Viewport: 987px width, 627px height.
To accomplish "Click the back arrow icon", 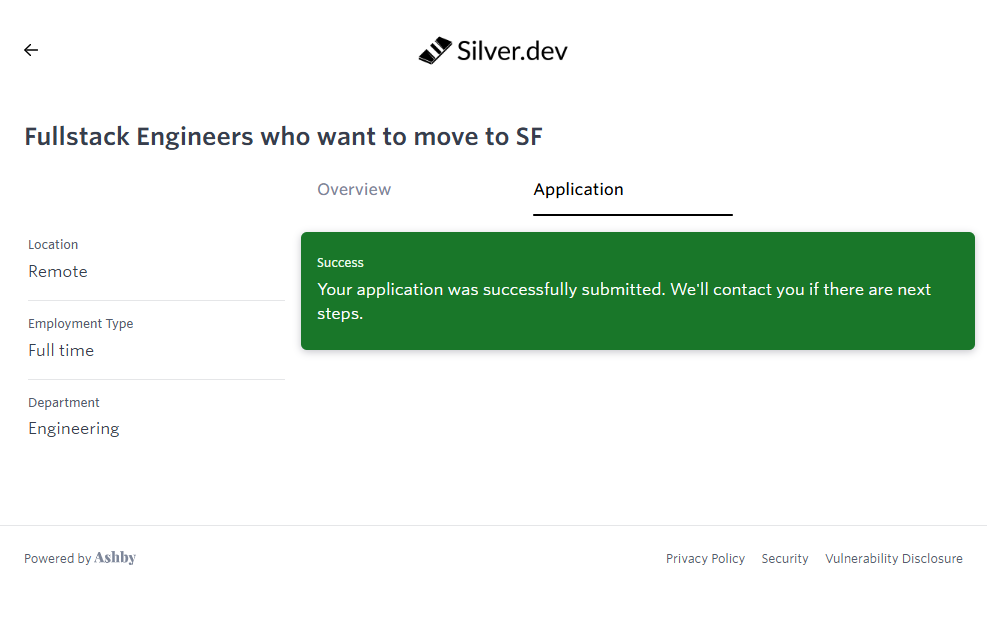I will point(31,50).
